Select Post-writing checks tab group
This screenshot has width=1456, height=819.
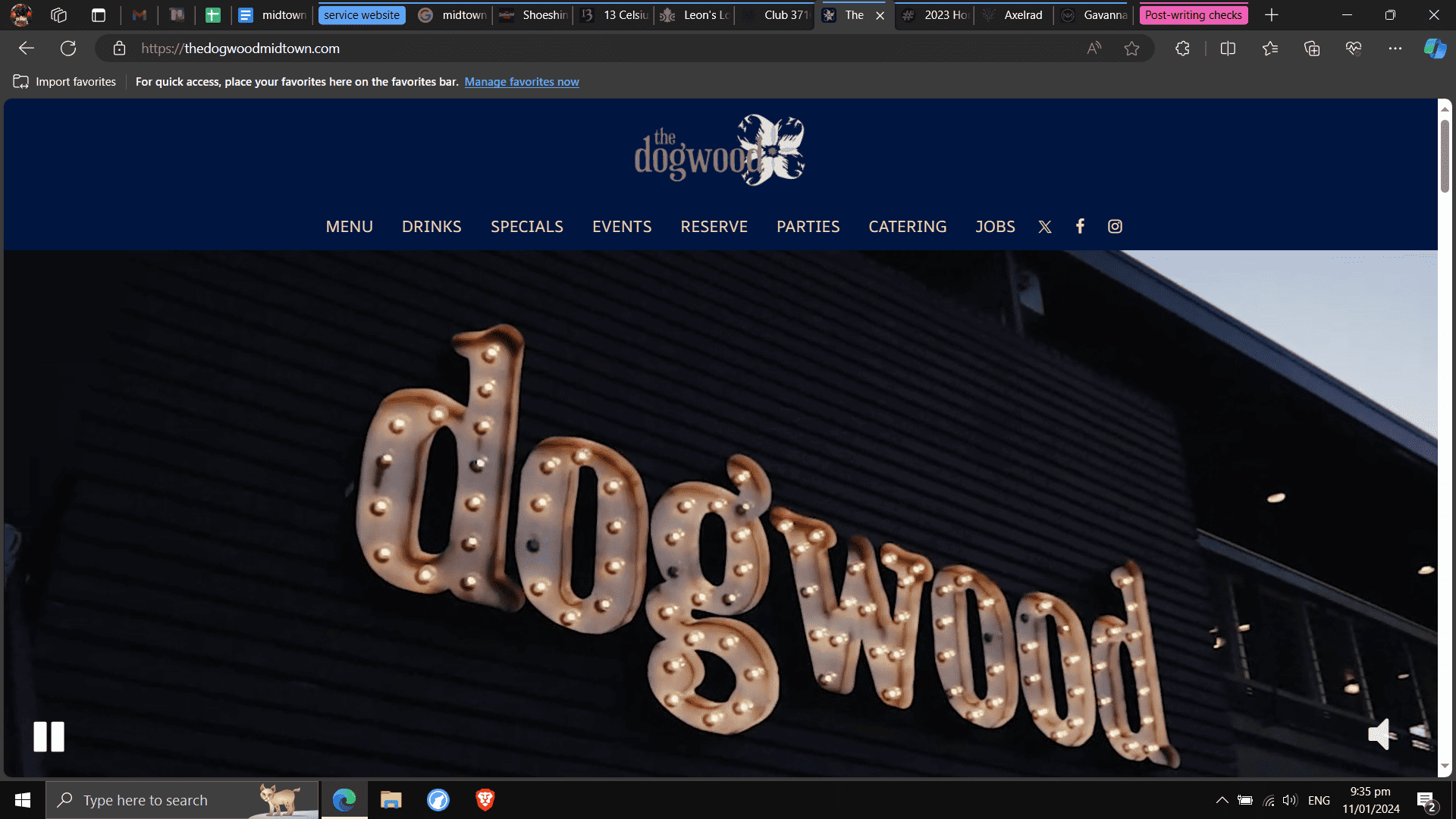[x=1194, y=15]
